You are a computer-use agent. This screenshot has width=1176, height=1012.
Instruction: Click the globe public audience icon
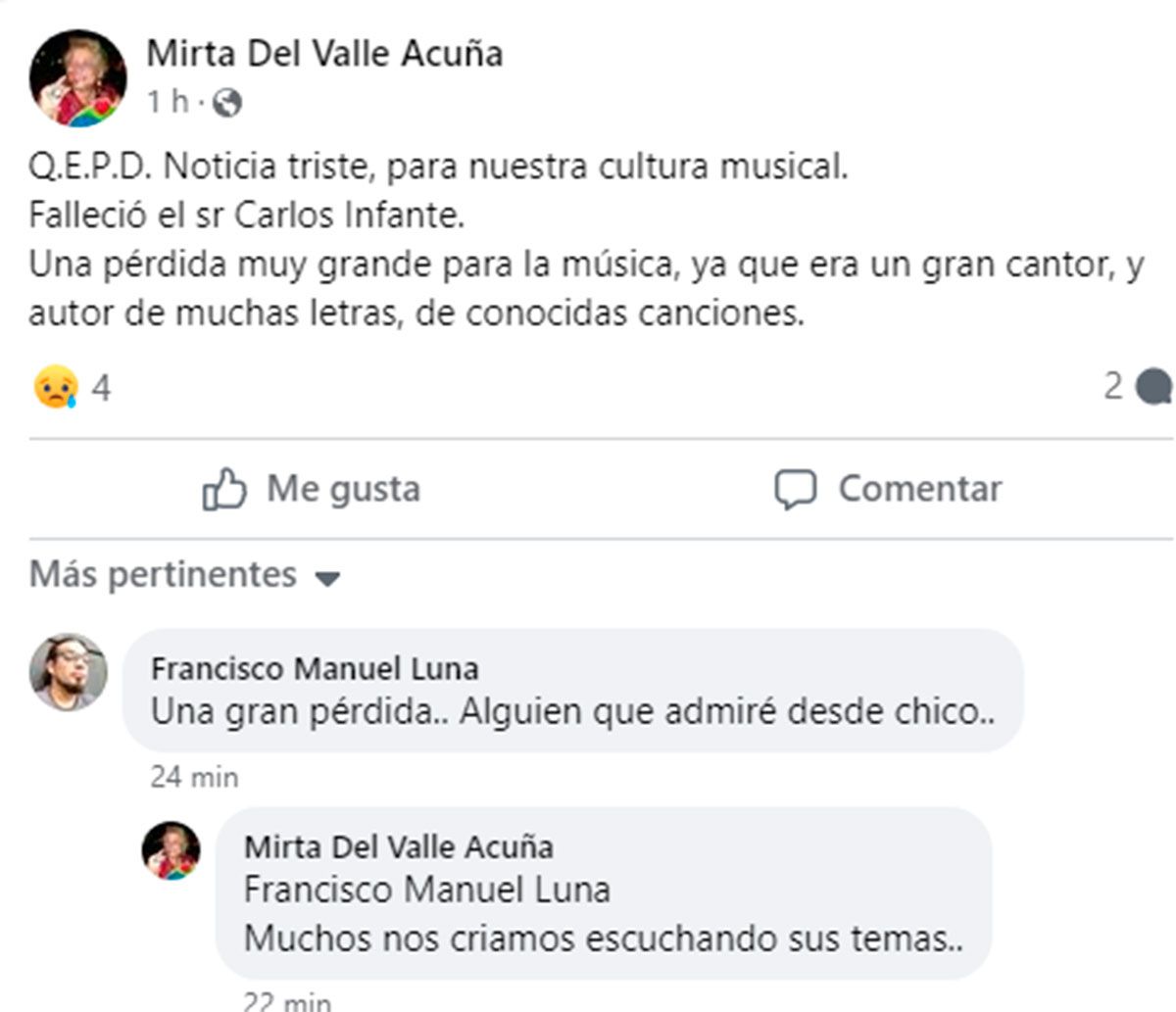227,102
